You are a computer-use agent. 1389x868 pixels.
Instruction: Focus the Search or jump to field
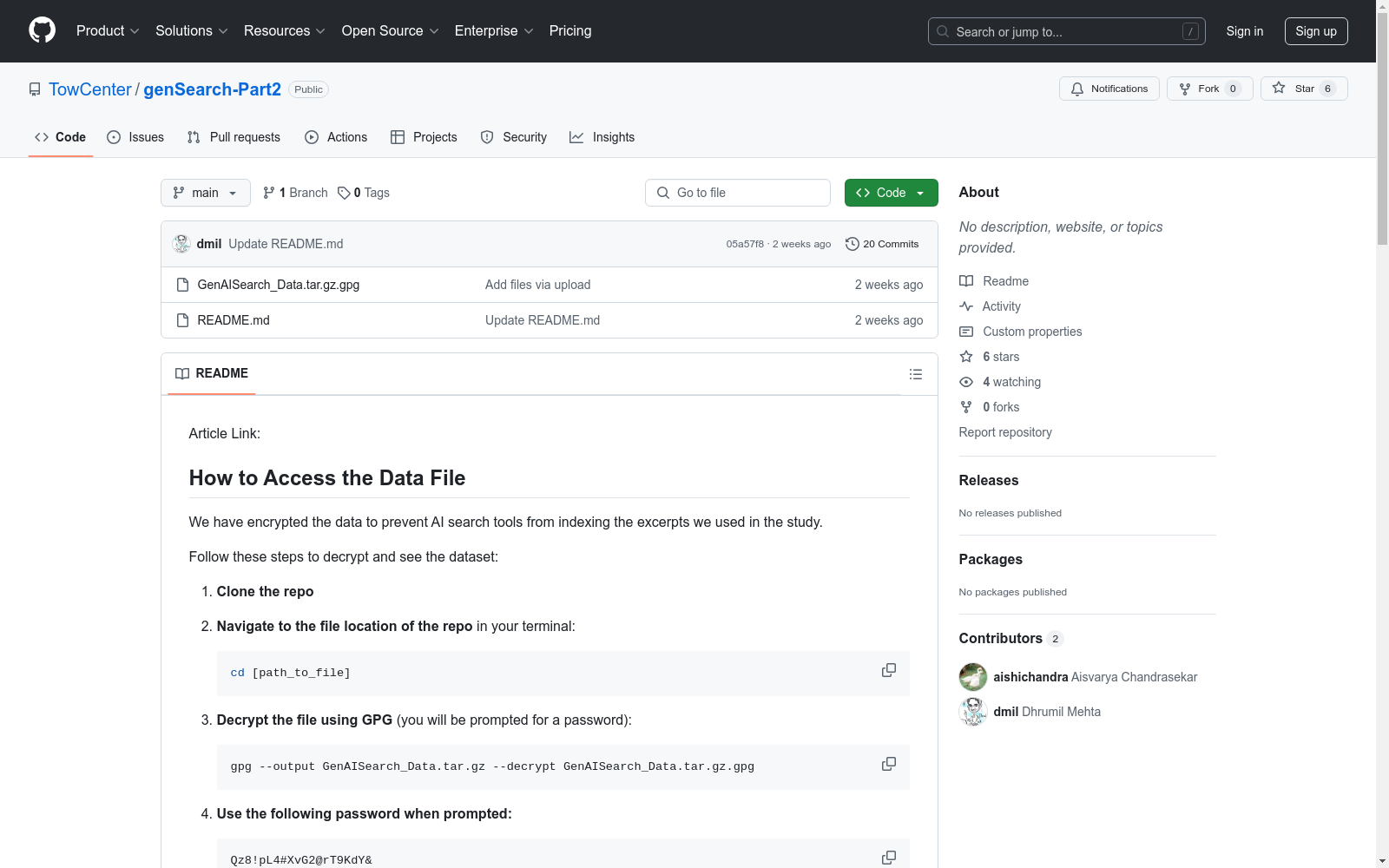[1066, 31]
